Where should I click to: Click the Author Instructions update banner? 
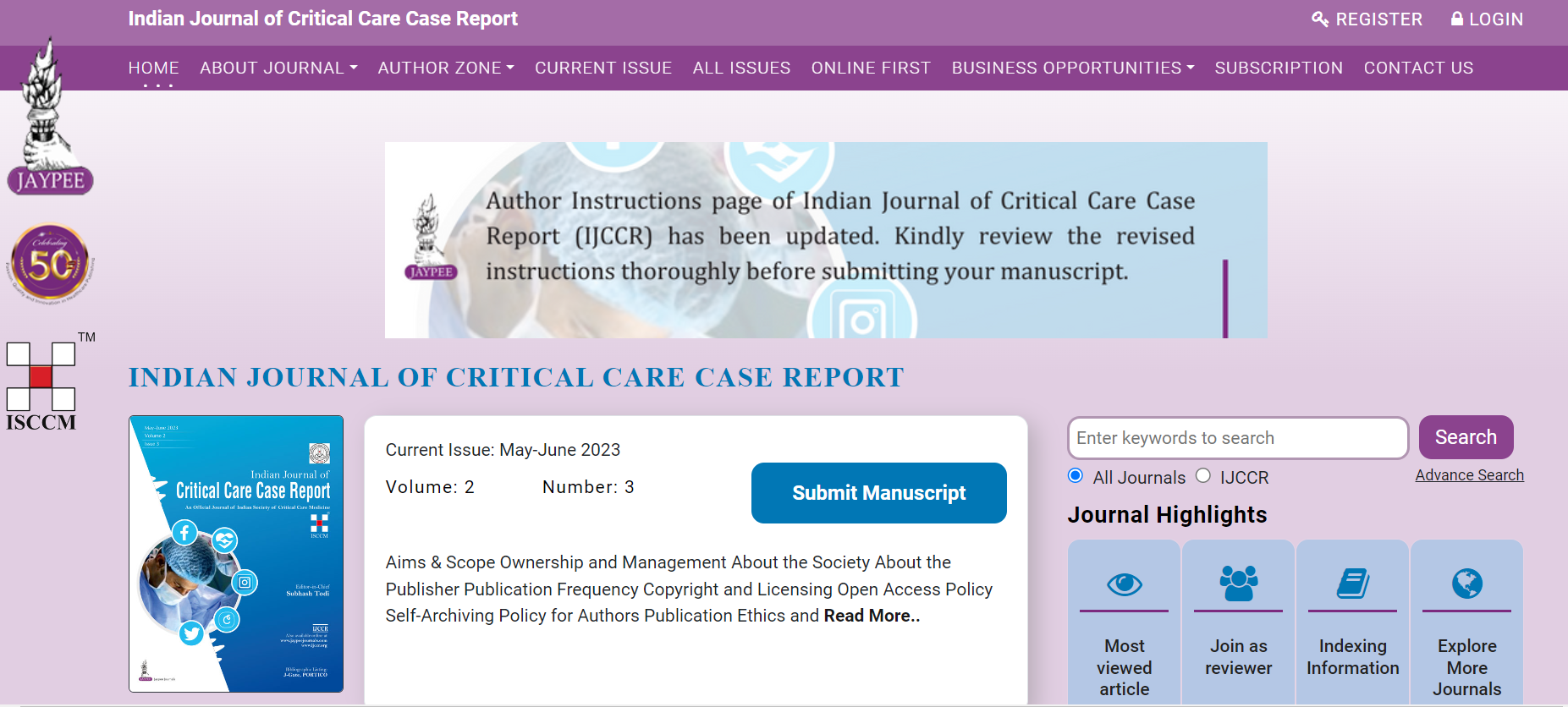tap(826, 240)
